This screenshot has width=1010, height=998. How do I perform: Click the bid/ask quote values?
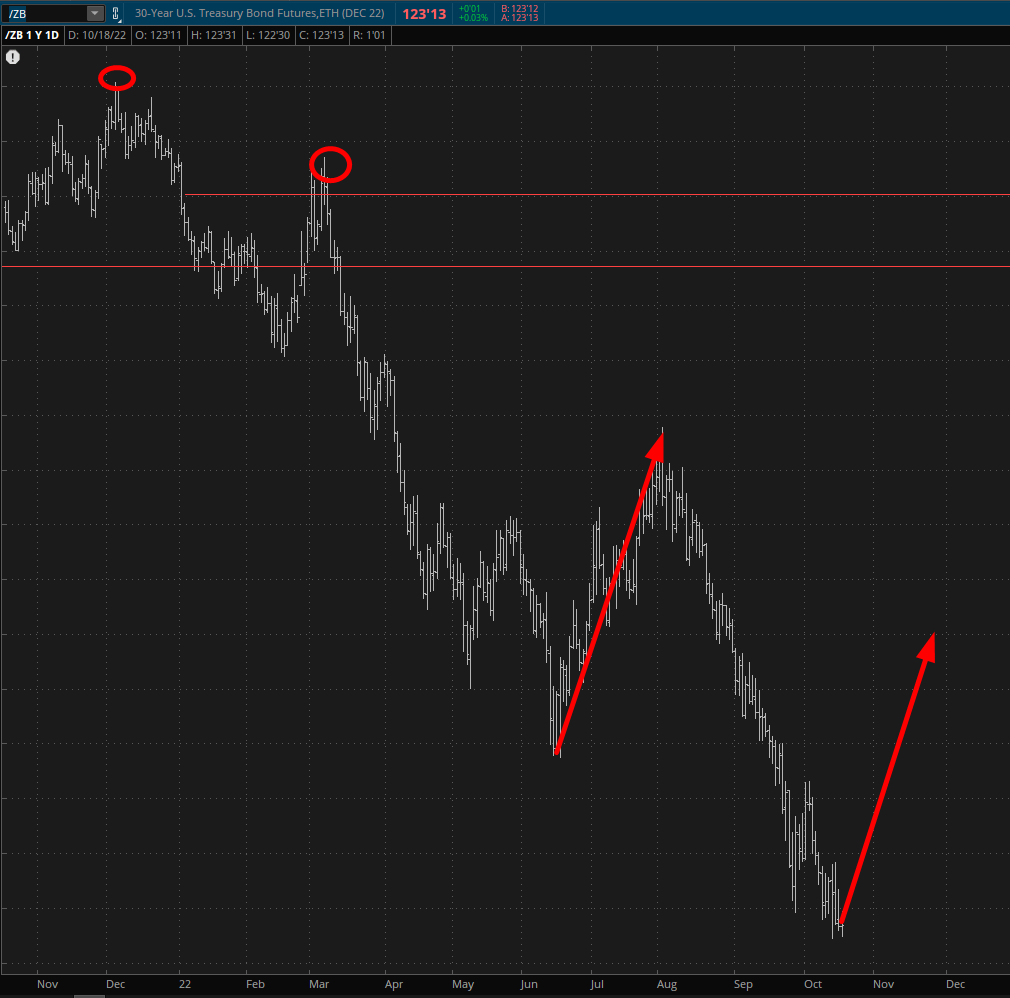click(x=520, y=13)
